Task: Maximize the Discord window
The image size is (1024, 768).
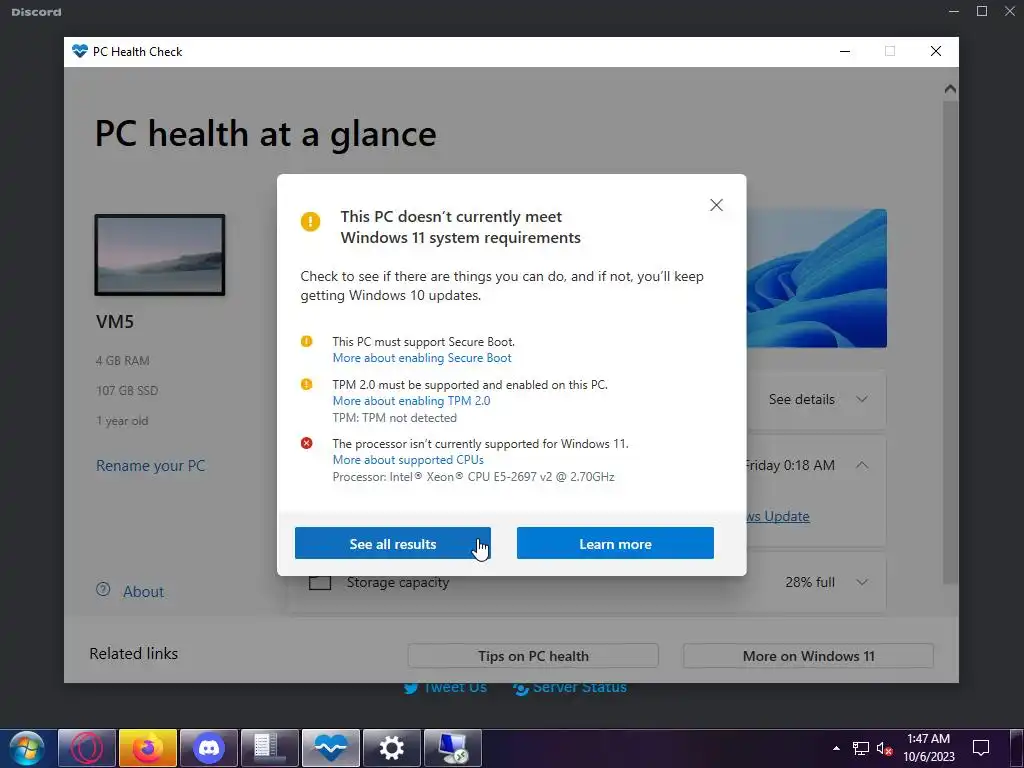Action: pyautogui.click(x=982, y=12)
